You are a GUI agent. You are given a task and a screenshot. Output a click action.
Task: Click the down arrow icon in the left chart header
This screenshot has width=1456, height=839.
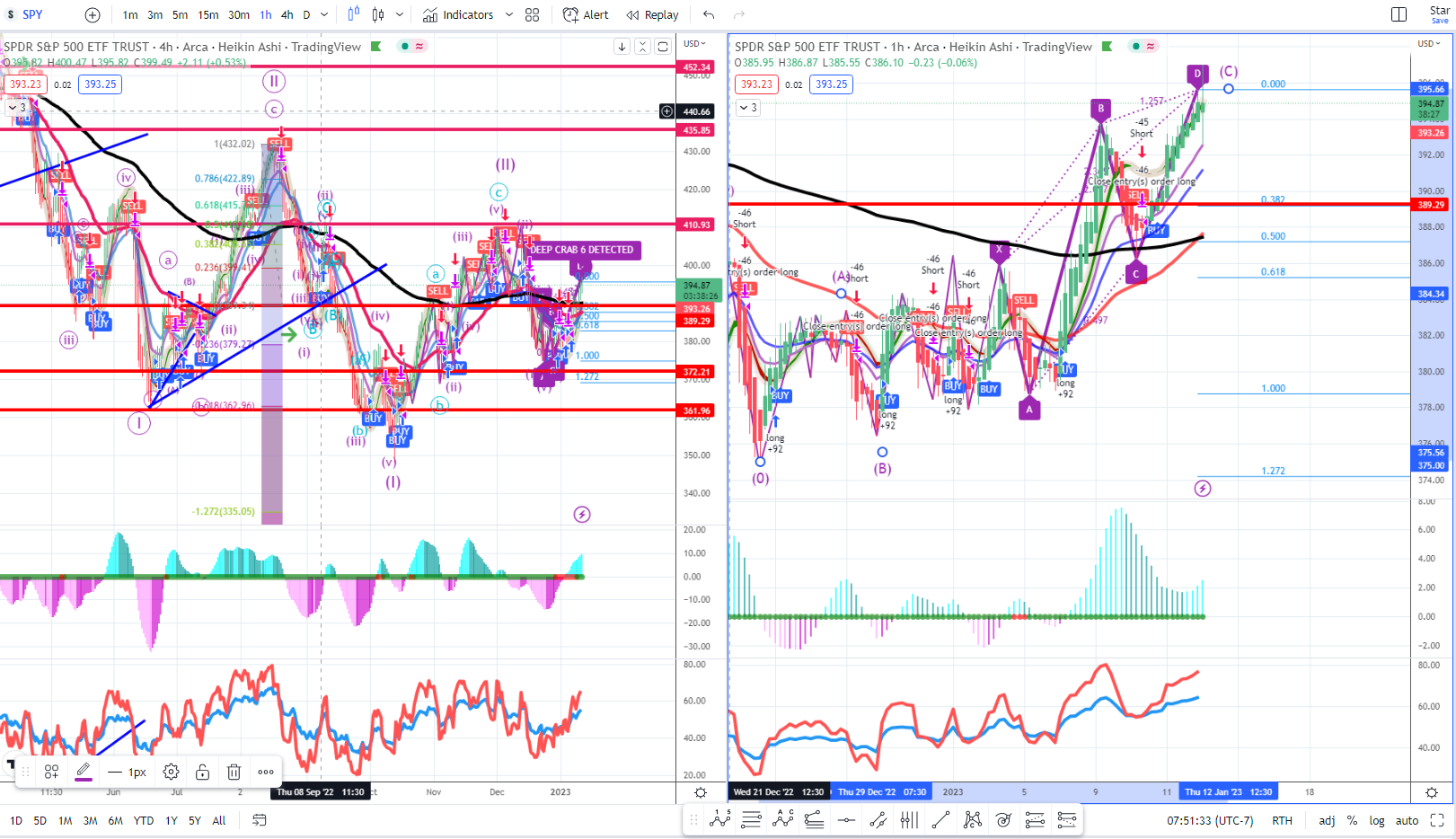(622, 47)
